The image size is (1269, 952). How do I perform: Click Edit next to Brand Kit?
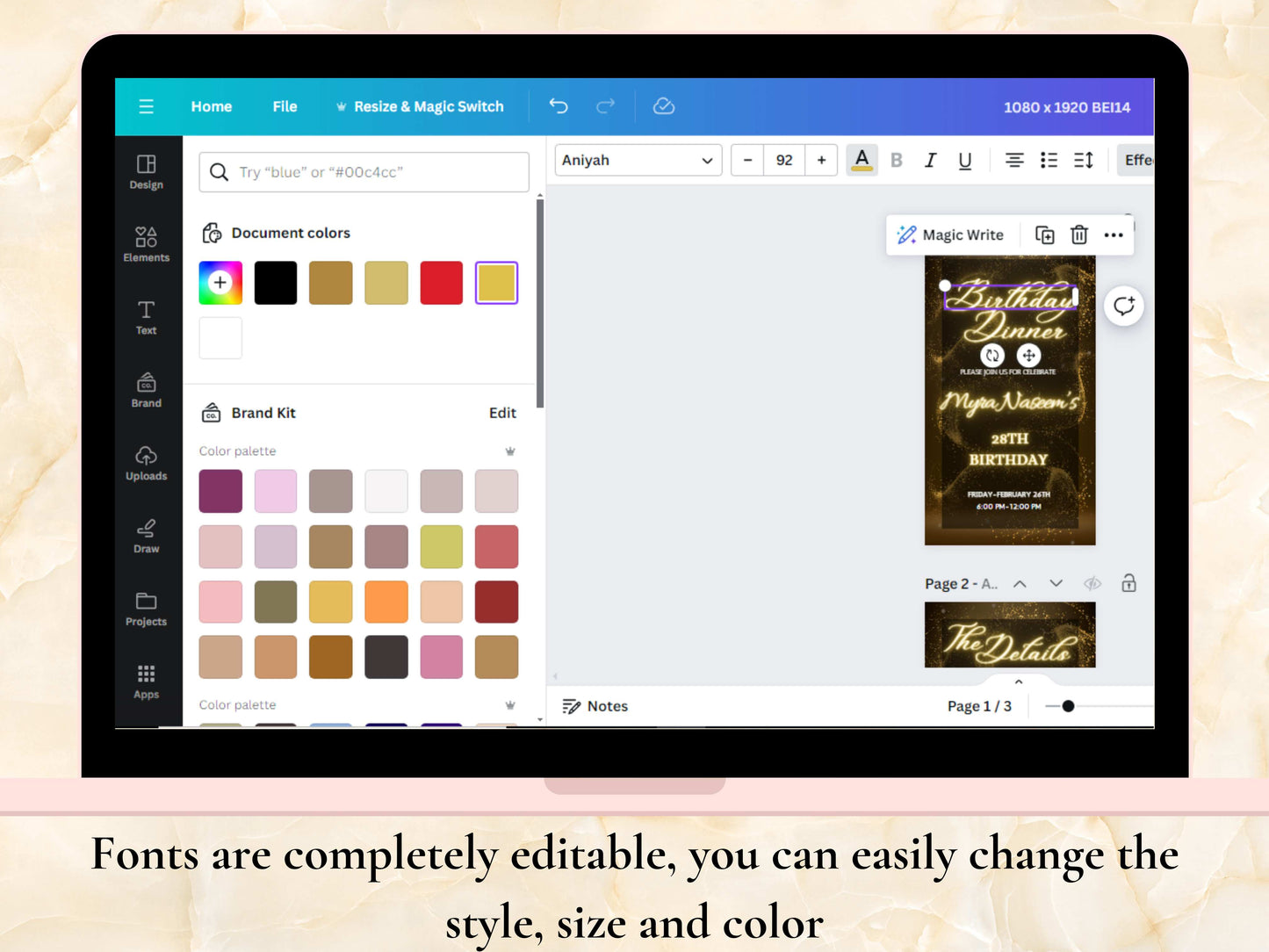click(502, 413)
